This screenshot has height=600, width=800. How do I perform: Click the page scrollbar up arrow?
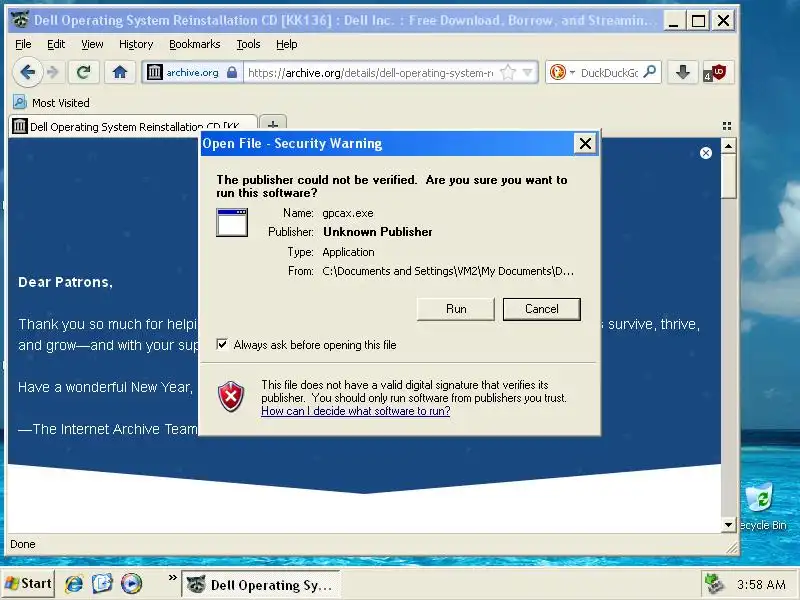coord(728,146)
